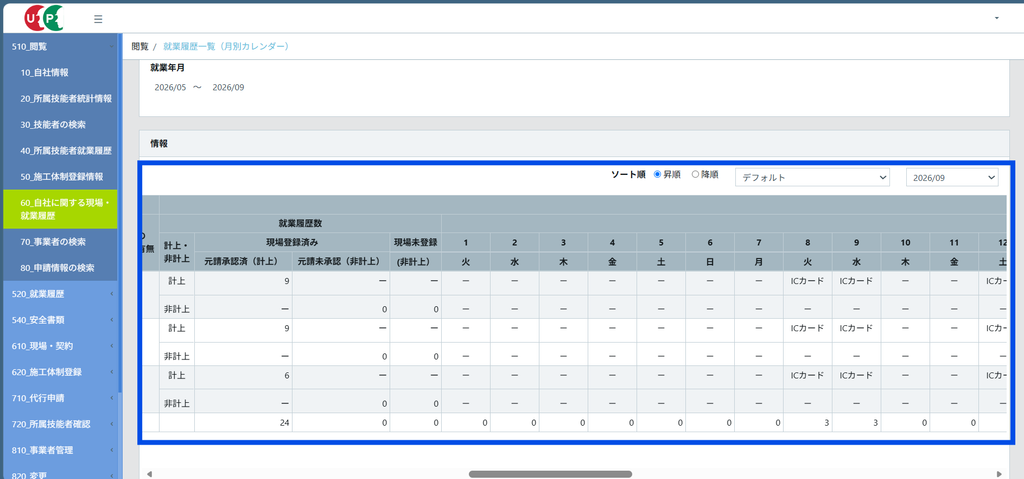
Task: Click the 現場未登録 column header
Action: coord(415,242)
